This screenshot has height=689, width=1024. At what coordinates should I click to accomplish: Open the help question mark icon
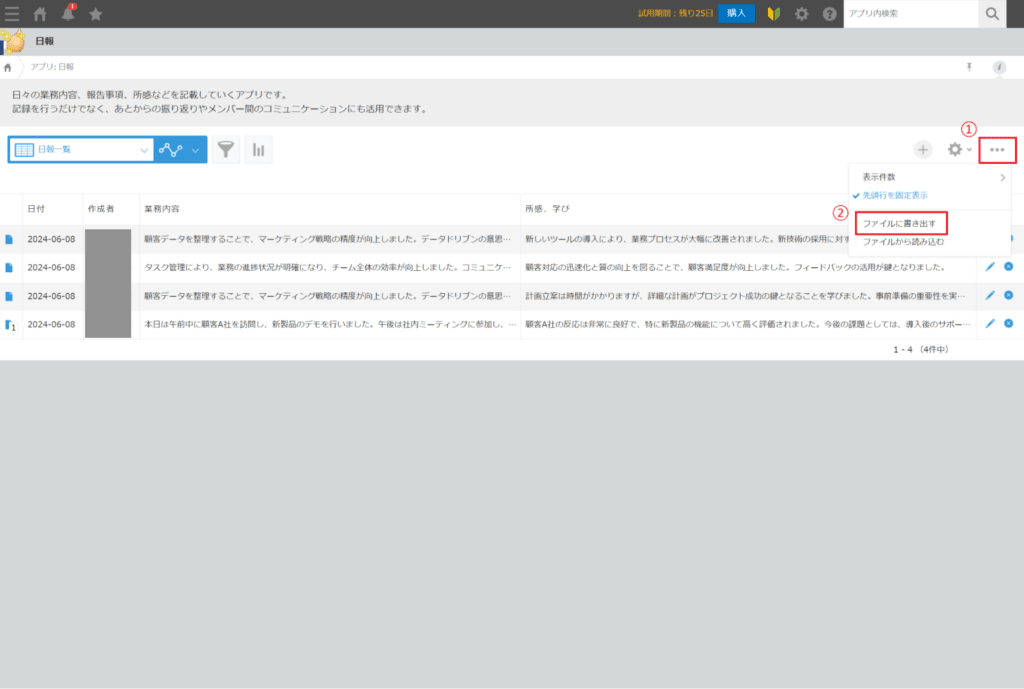(x=829, y=14)
